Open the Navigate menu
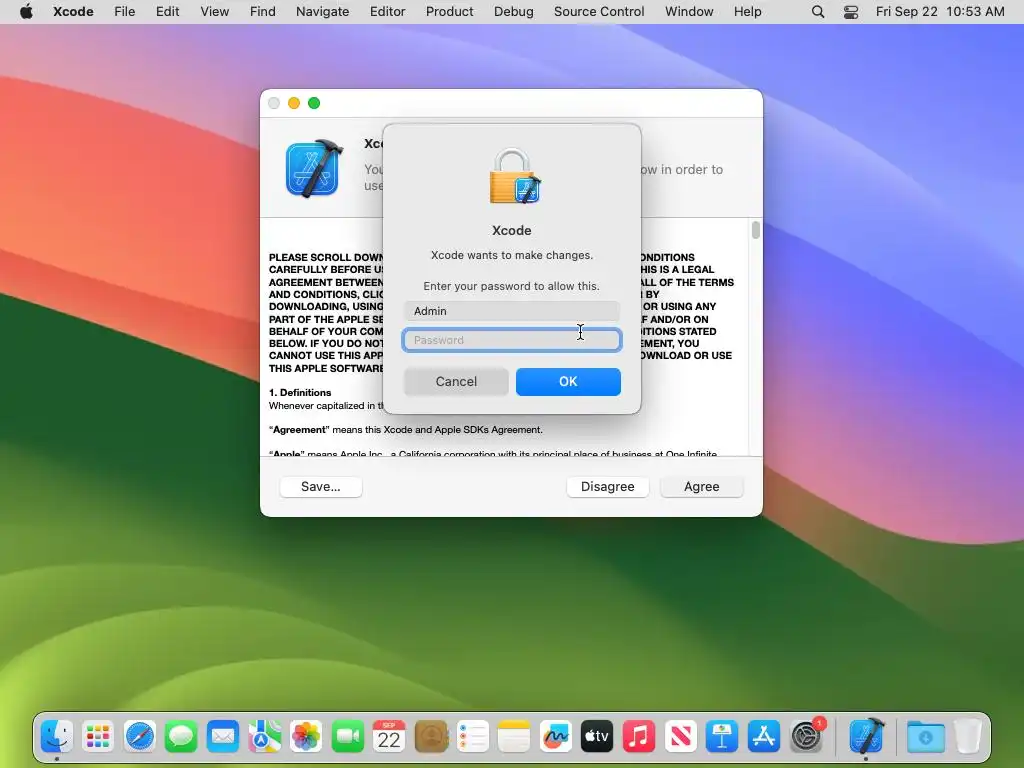 click(x=323, y=12)
